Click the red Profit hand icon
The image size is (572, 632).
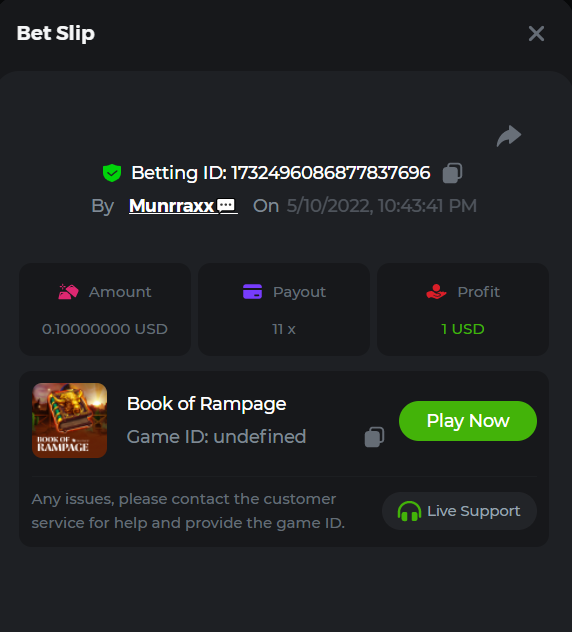436,291
